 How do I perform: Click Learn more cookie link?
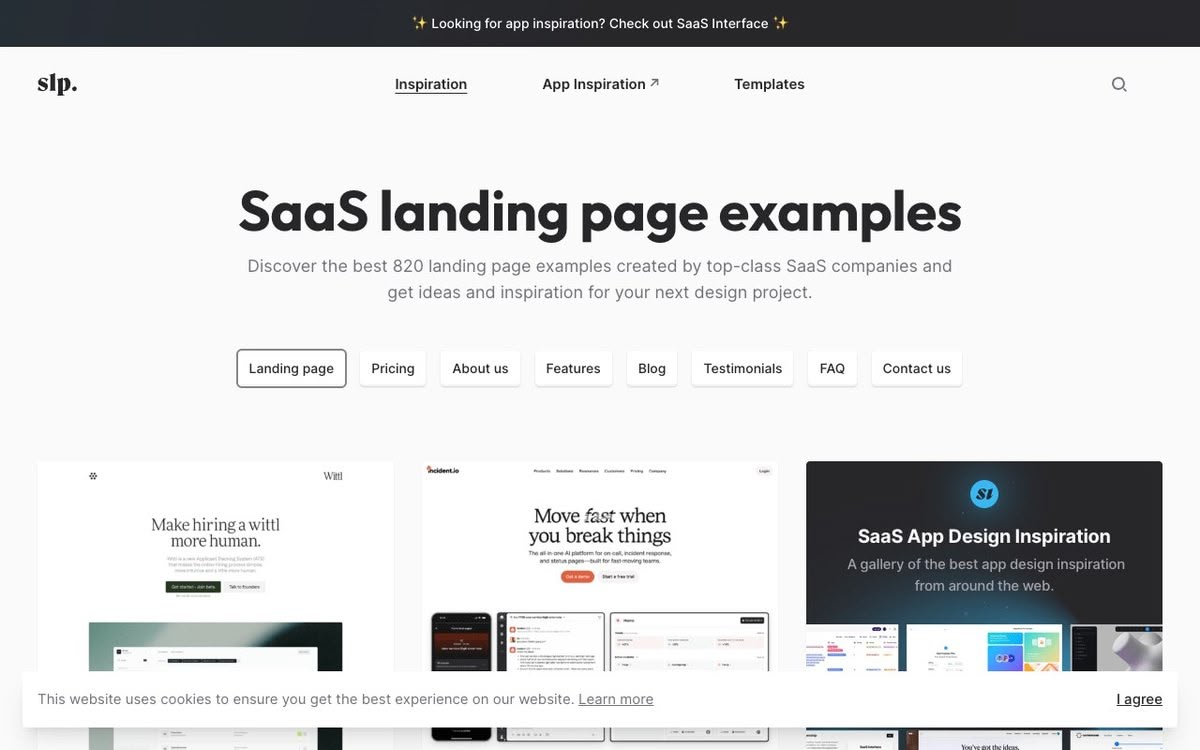[x=616, y=699]
